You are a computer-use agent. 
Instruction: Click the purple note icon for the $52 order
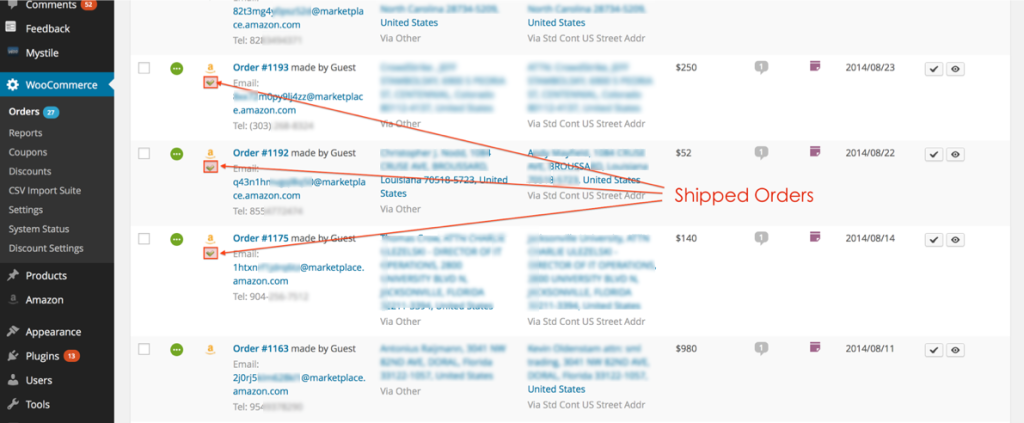814,152
